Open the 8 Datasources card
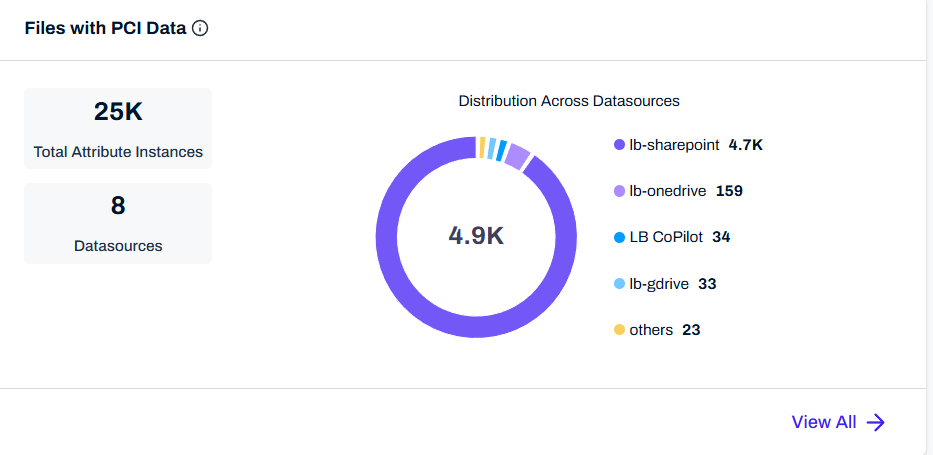Image resolution: width=933 pixels, height=455 pixels. [118, 223]
